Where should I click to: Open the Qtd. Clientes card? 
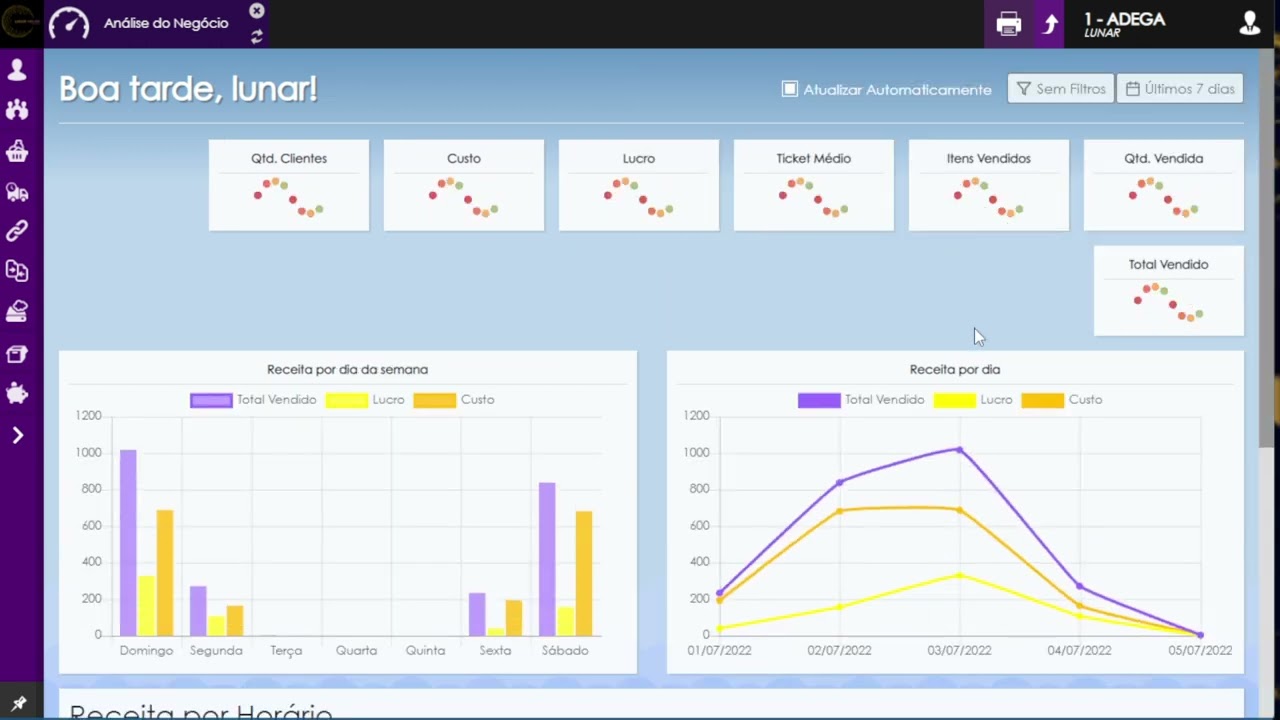289,185
